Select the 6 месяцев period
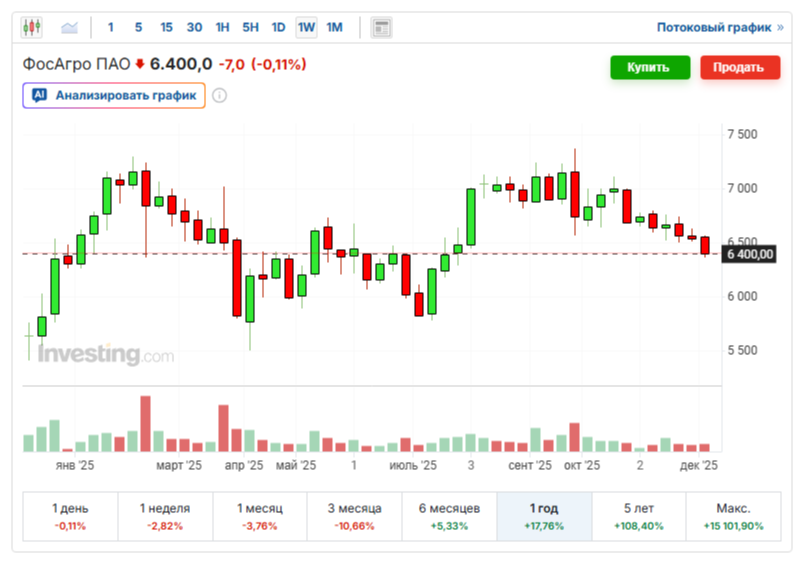The width and height of the screenshot is (807, 566). (449, 516)
